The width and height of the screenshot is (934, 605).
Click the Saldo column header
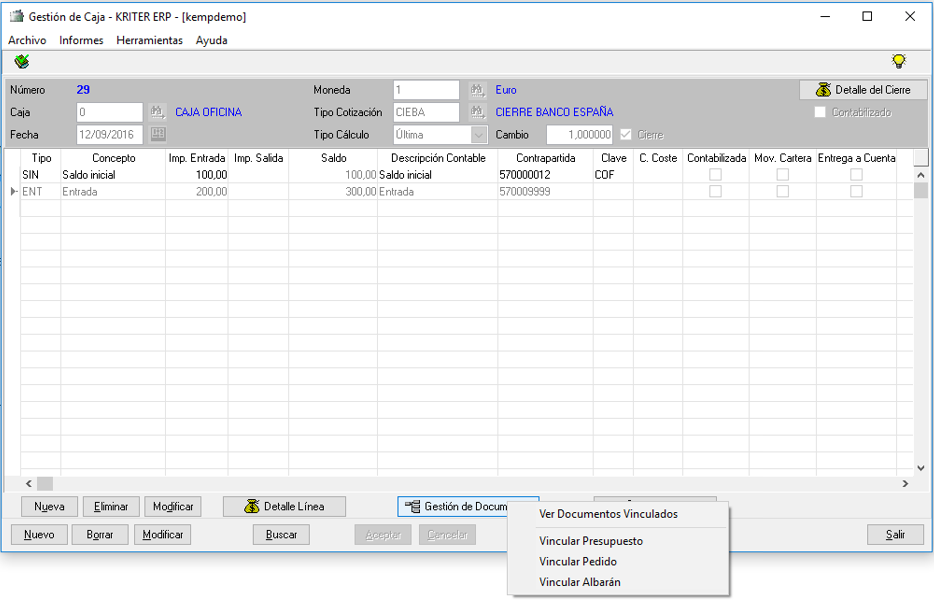coord(333,158)
